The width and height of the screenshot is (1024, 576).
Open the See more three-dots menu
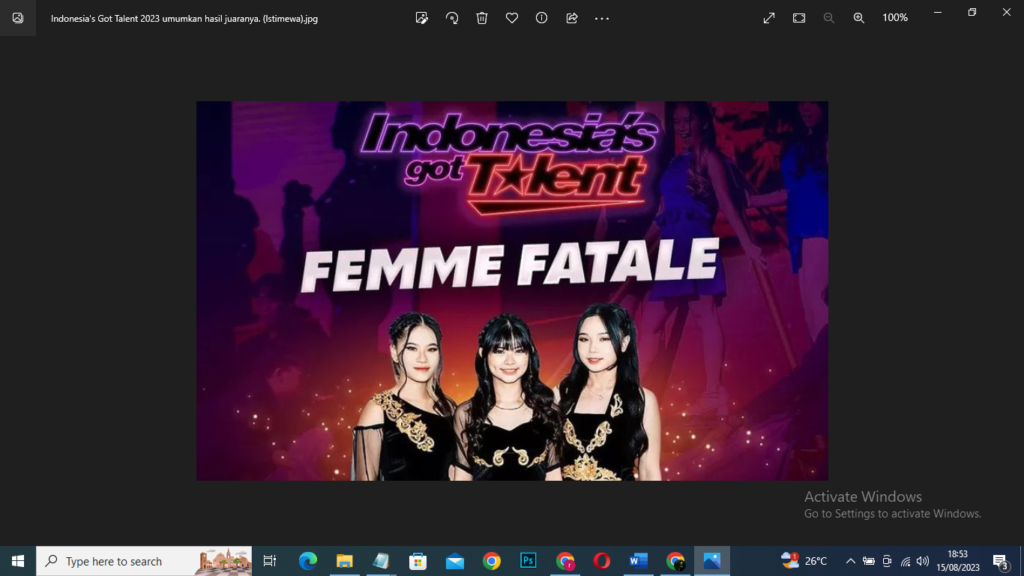click(601, 18)
